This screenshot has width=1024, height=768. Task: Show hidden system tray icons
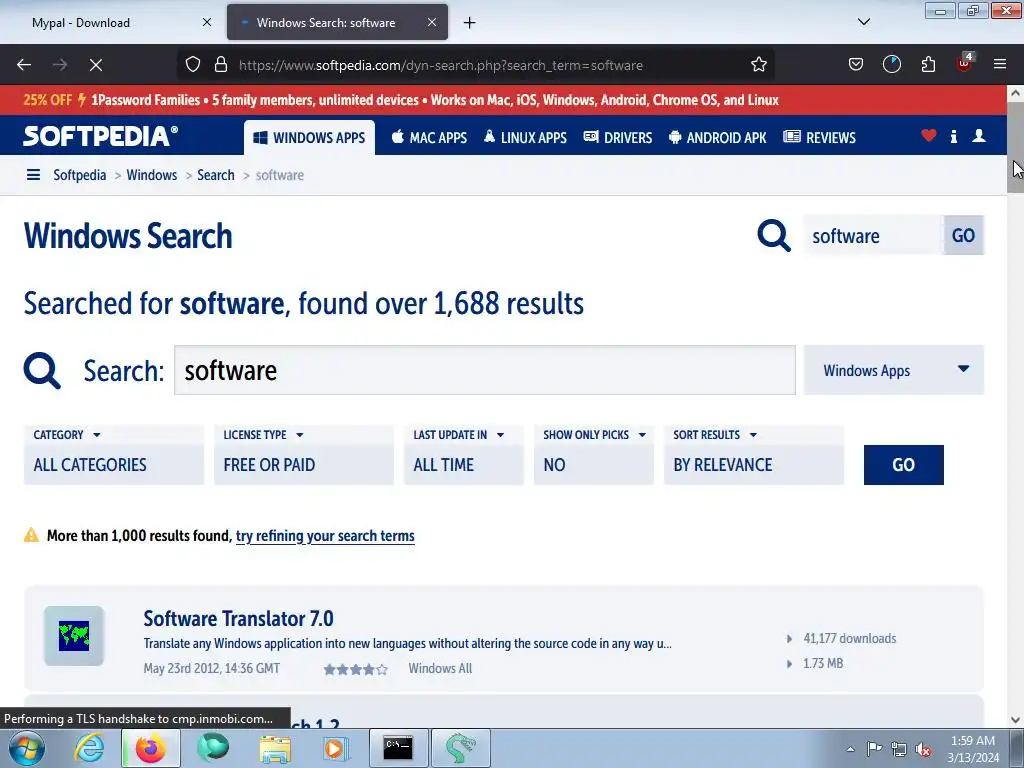click(x=850, y=749)
